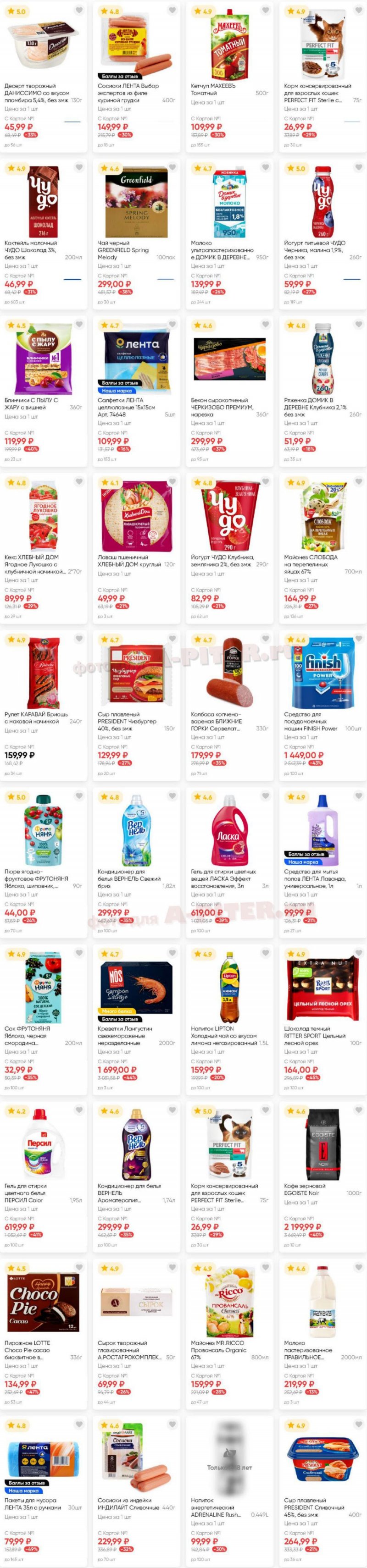367x1568 pixels.
Task: Favorite the LIPTON cold tea with heart
Action: tap(265, 953)
